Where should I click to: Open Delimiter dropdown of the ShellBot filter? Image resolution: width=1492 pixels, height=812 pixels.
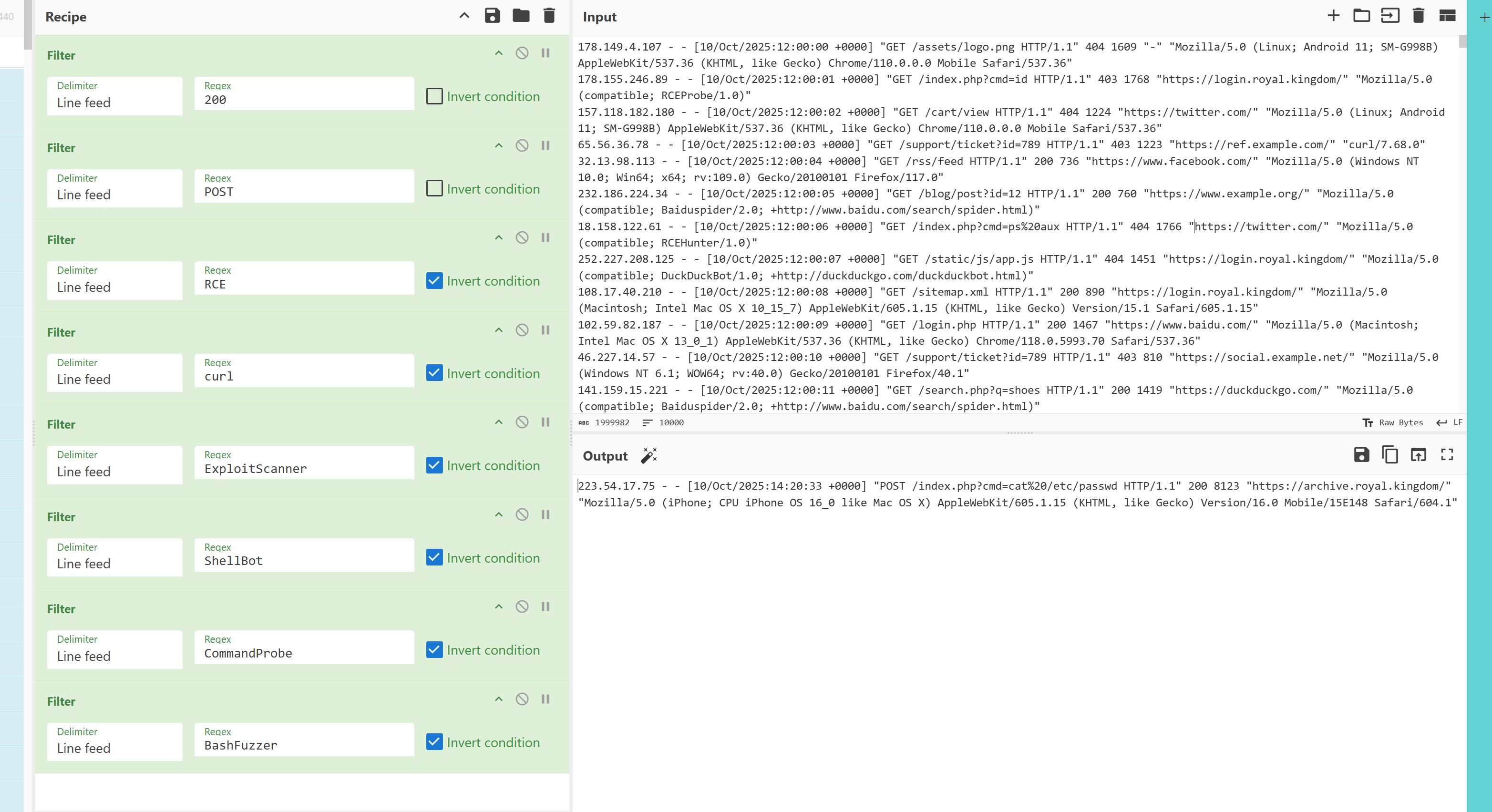[115, 557]
